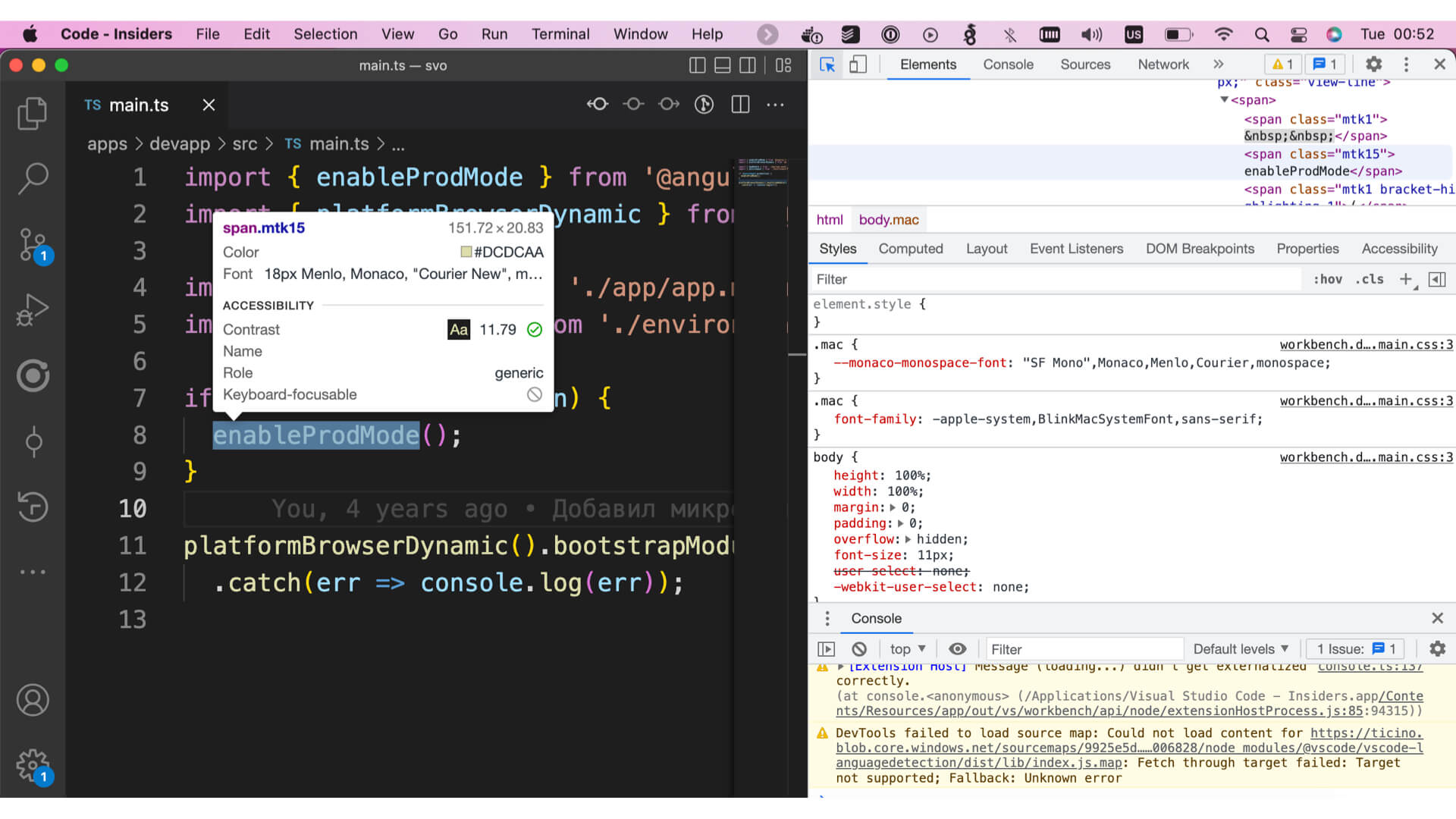1456x819 pixels.
Task: Open the git commit graph icon in activity bar
Action: tap(33, 441)
